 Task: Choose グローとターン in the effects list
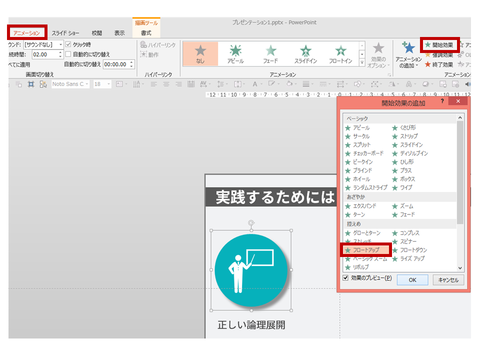click(x=363, y=233)
